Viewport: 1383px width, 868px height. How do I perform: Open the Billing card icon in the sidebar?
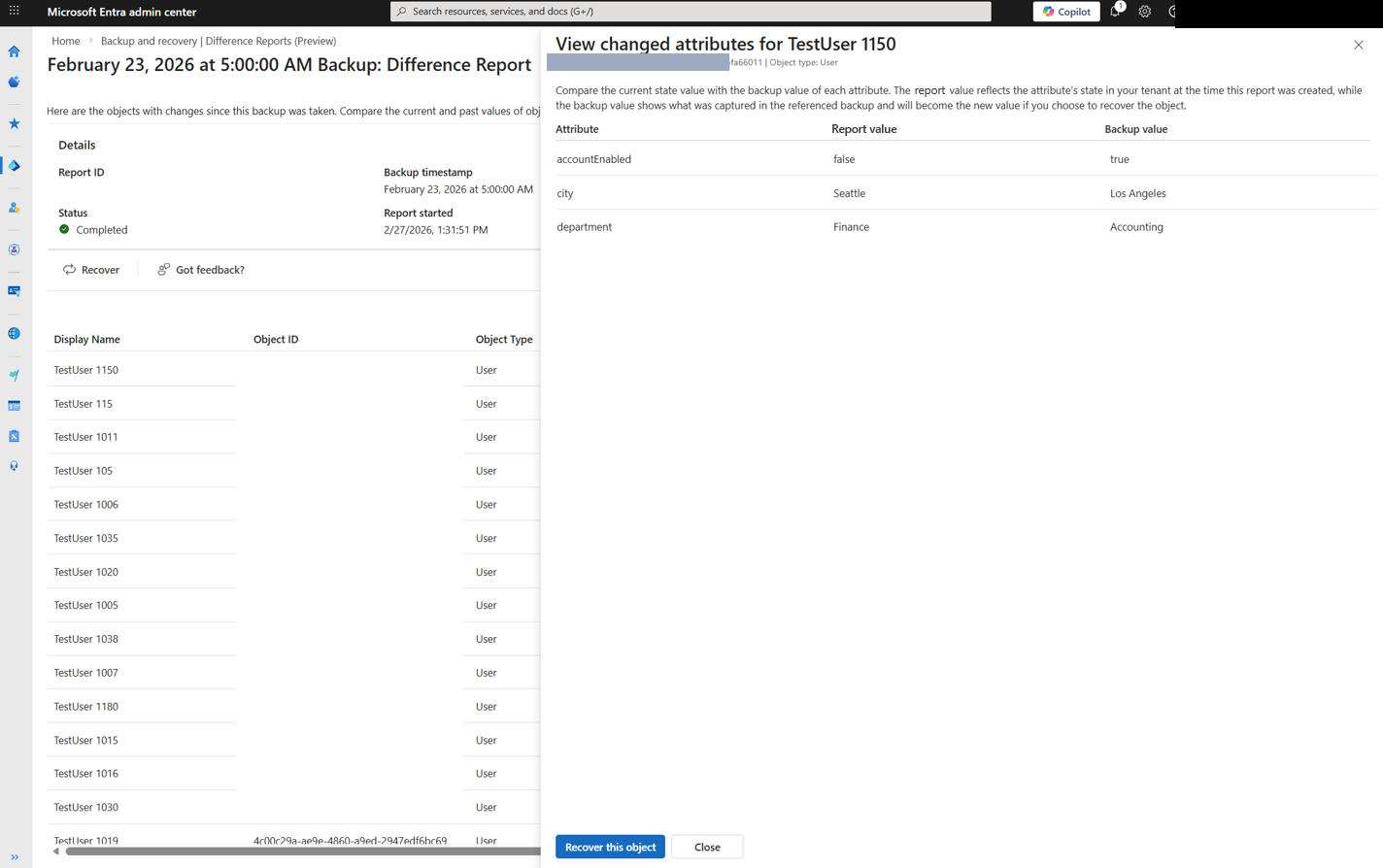[x=14, y=405]
